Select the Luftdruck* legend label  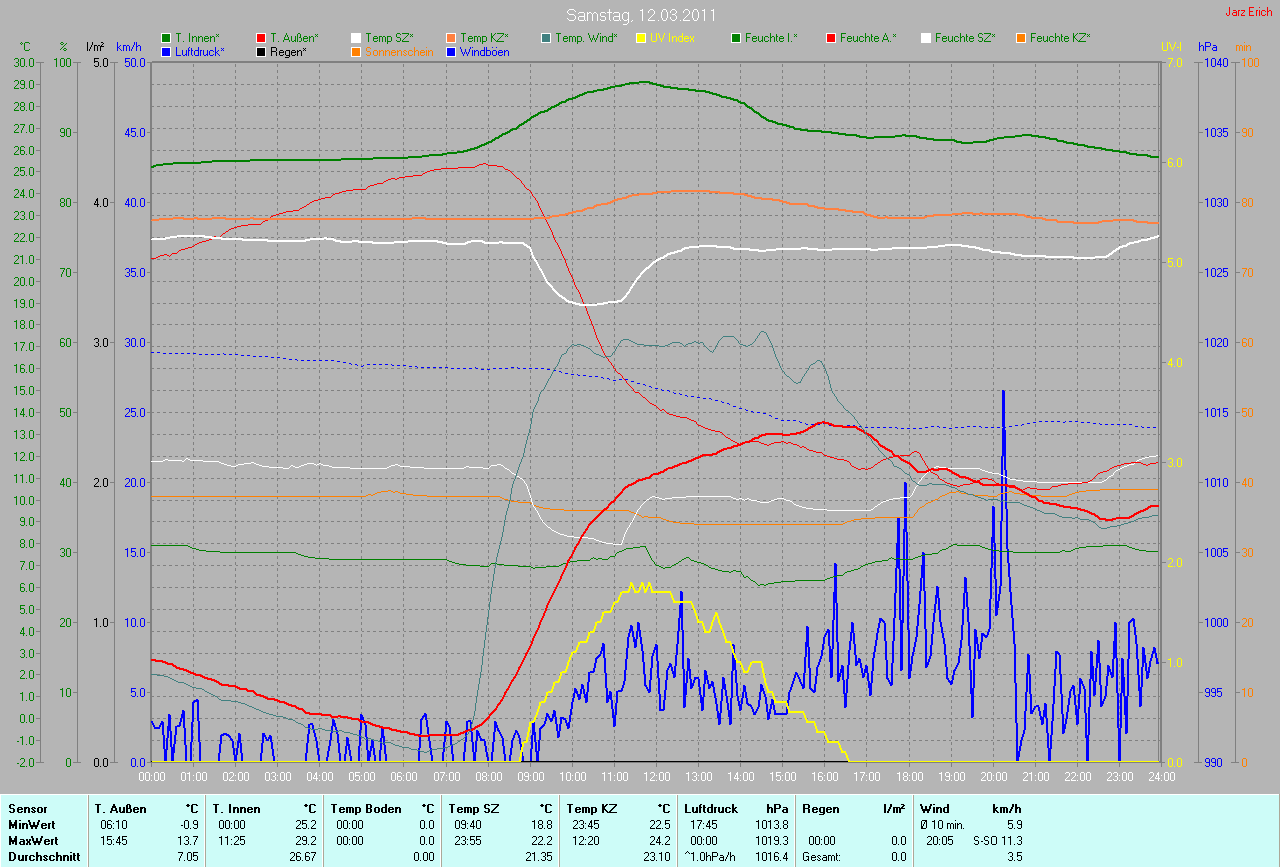[x=200, y=51]
